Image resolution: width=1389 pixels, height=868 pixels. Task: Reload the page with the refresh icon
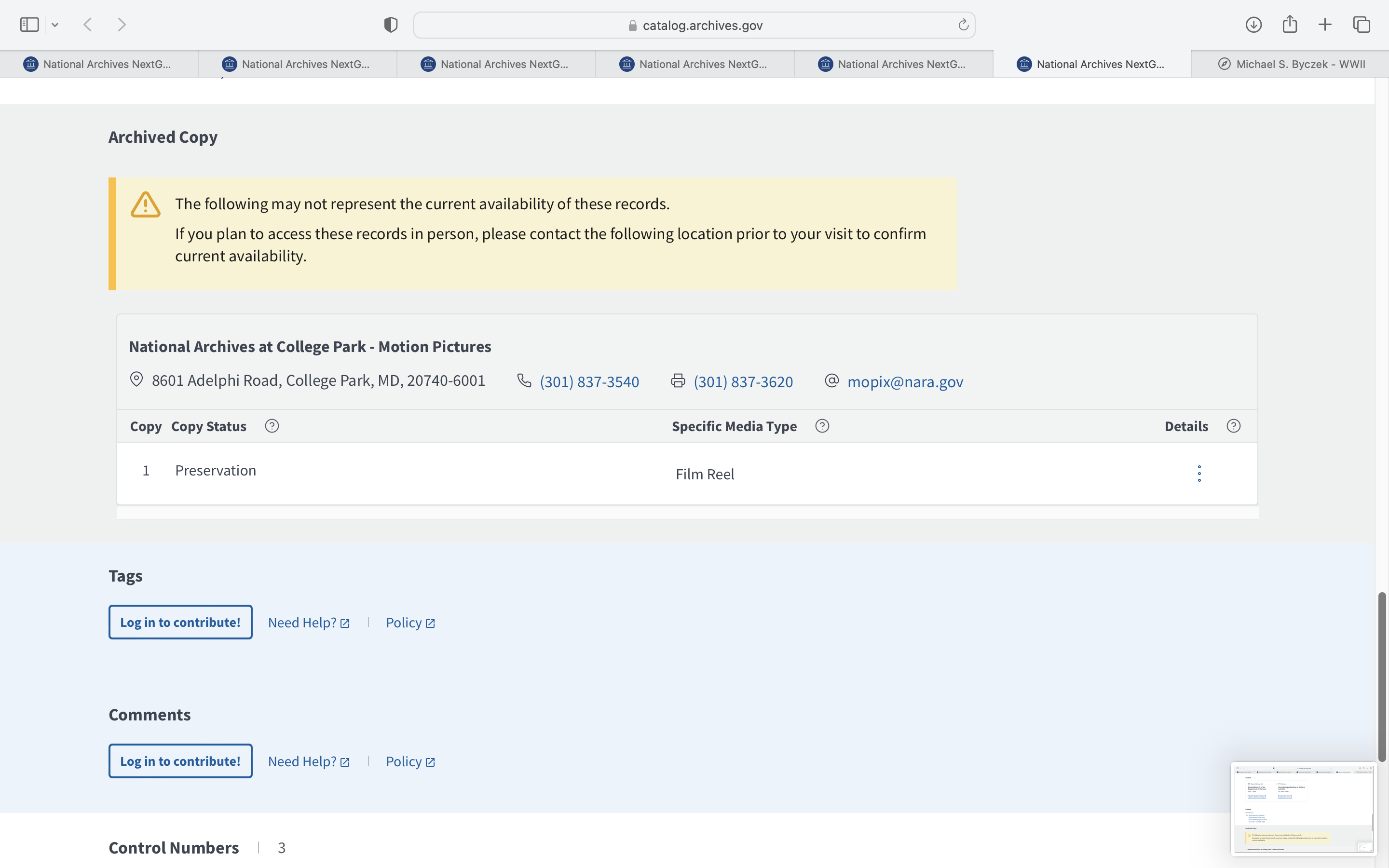click(963, 25)
